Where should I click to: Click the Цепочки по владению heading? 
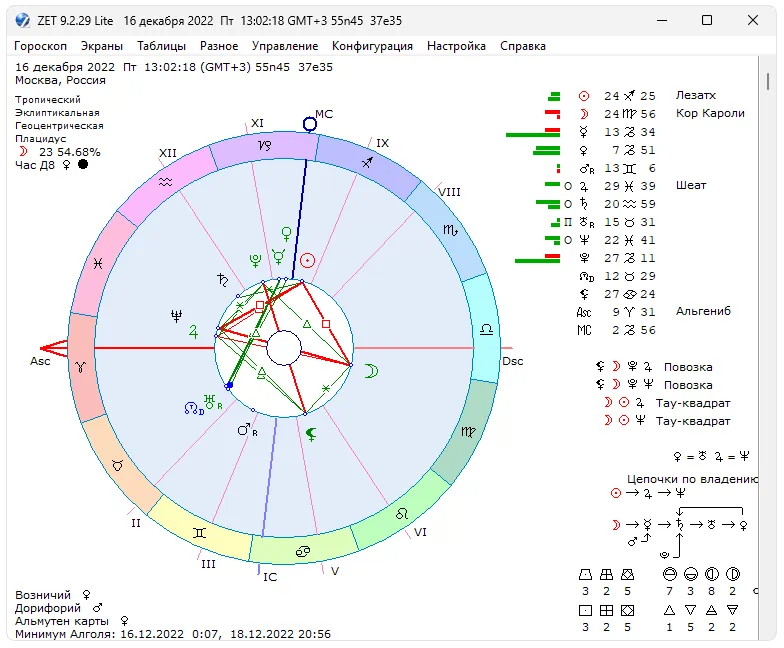[692, 479]
